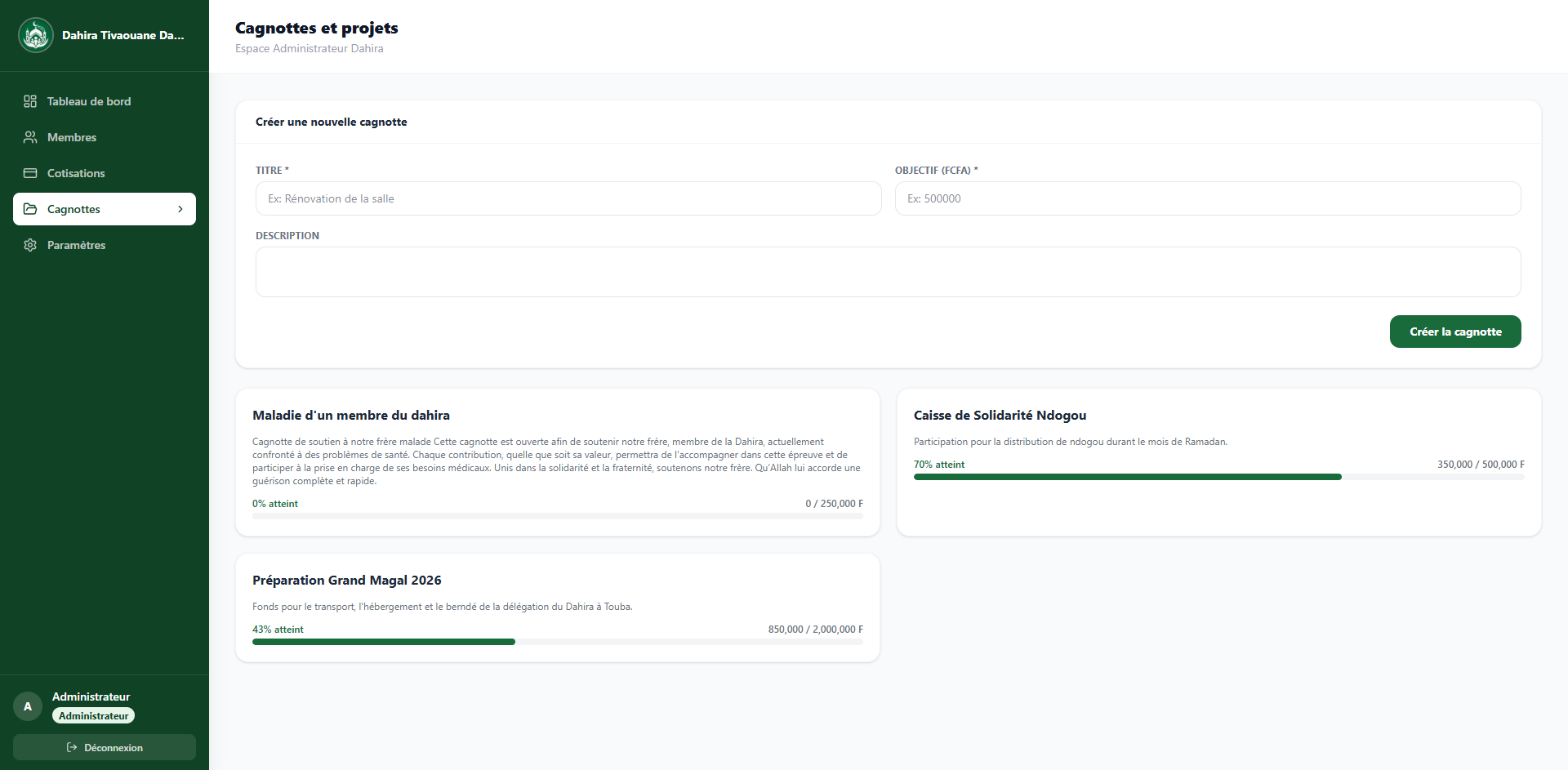The width and height of the screenshot is (1568, 770).
Task: Click the administrator avatar circle "A"
Action: pos(28,706)
